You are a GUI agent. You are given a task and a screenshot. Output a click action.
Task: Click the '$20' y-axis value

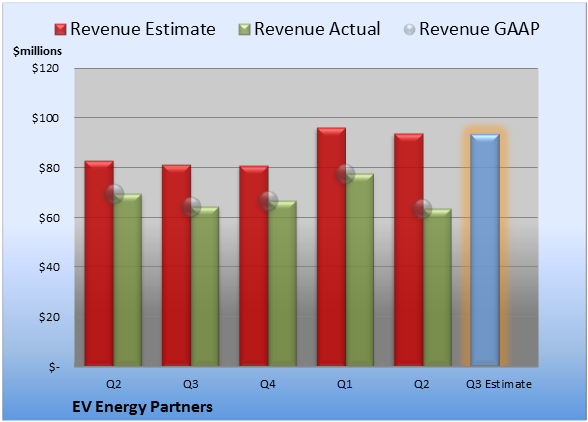click(x=49, y=317)
